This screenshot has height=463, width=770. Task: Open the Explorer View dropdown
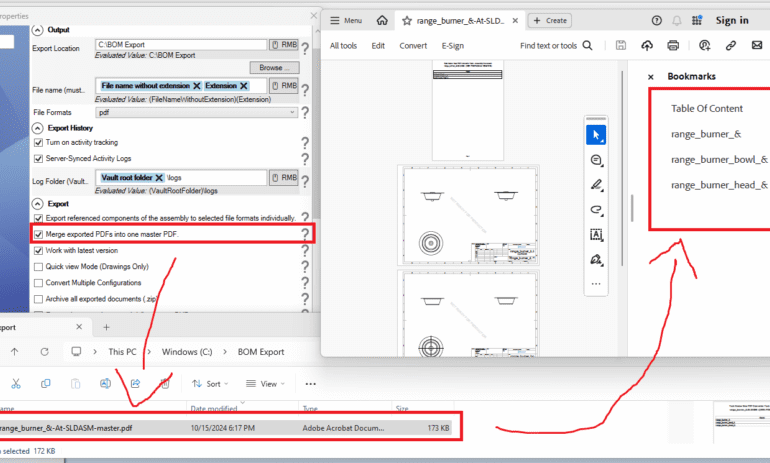265,384
